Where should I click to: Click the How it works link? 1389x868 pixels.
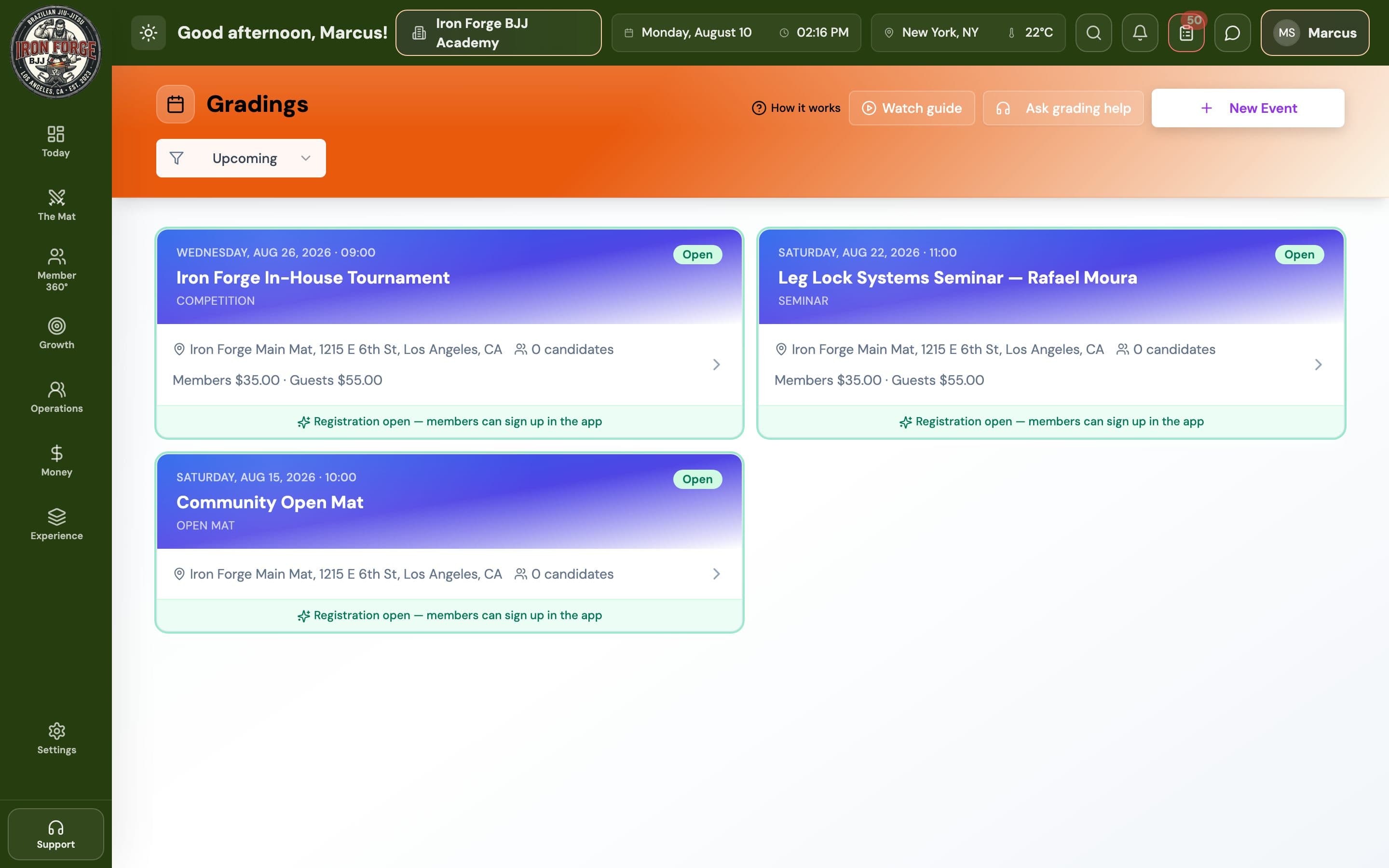pyautogui.click(x=796, y=108)
